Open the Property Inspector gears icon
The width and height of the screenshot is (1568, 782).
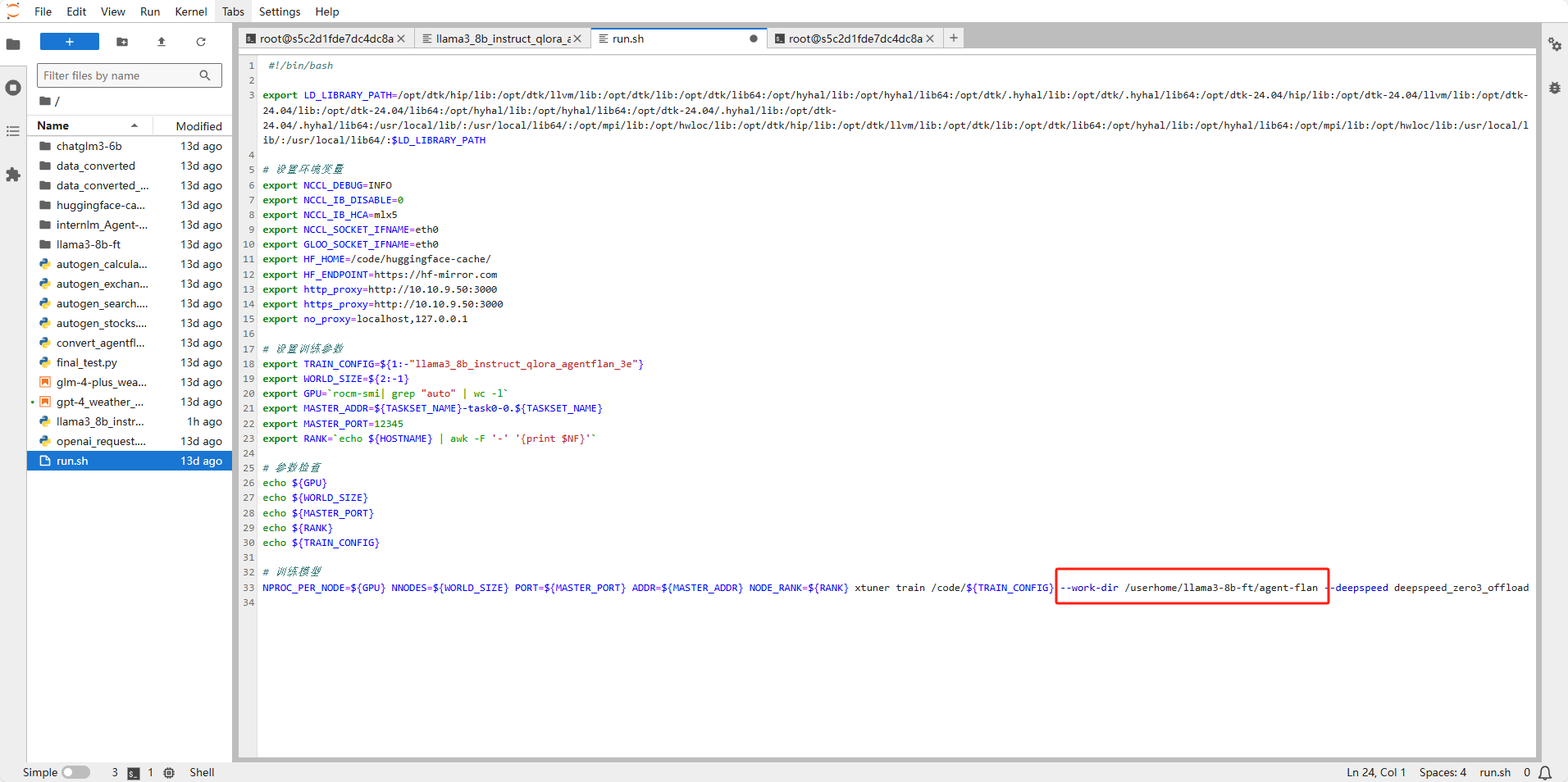1554,44
